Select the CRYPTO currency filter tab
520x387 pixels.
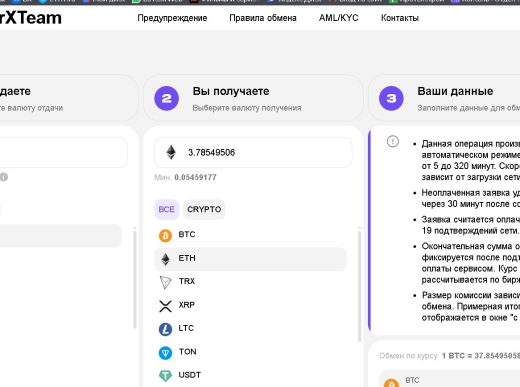[x=204, y=209]
